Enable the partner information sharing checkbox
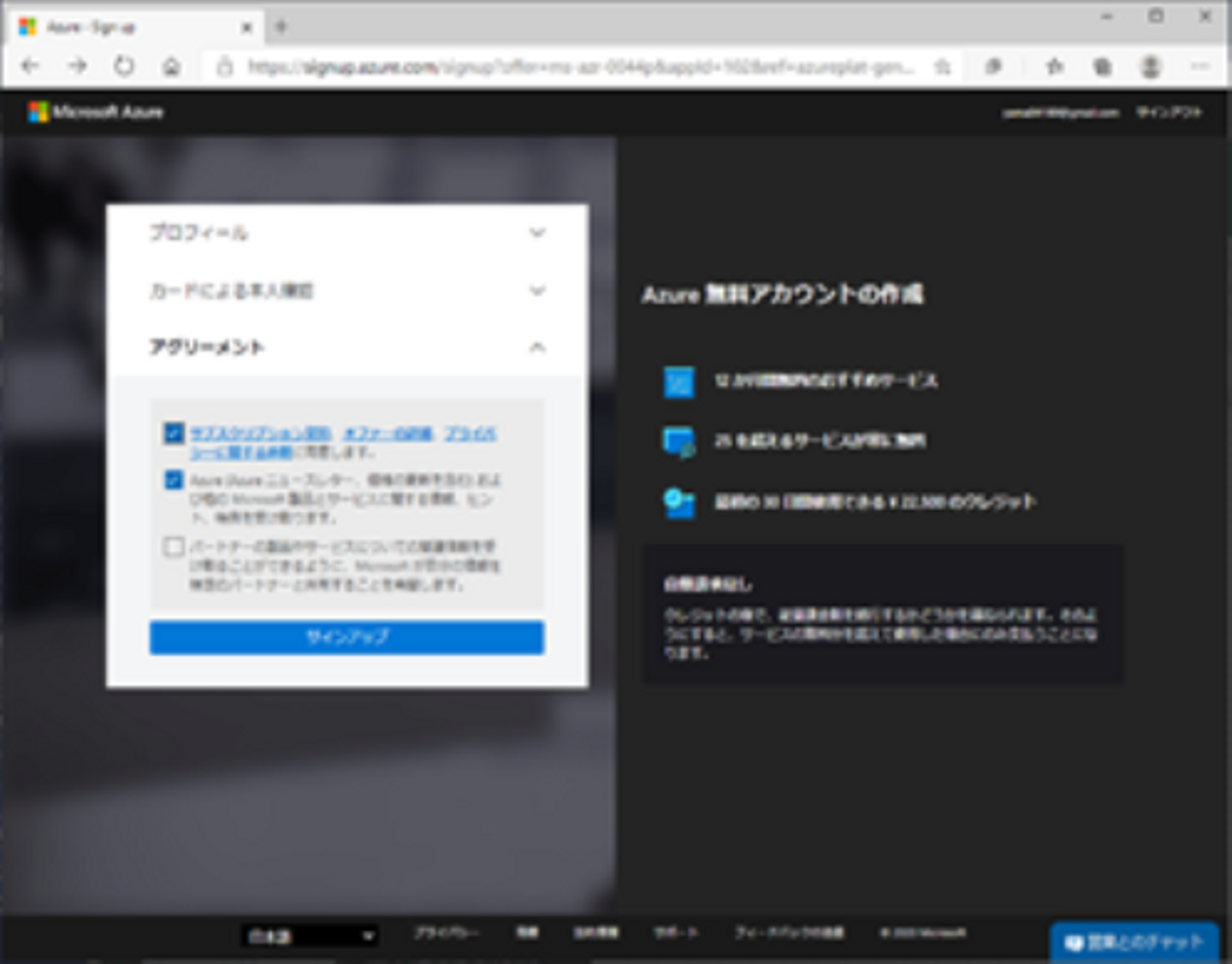This screenshot has width=1232, height=964. (174, 546)
